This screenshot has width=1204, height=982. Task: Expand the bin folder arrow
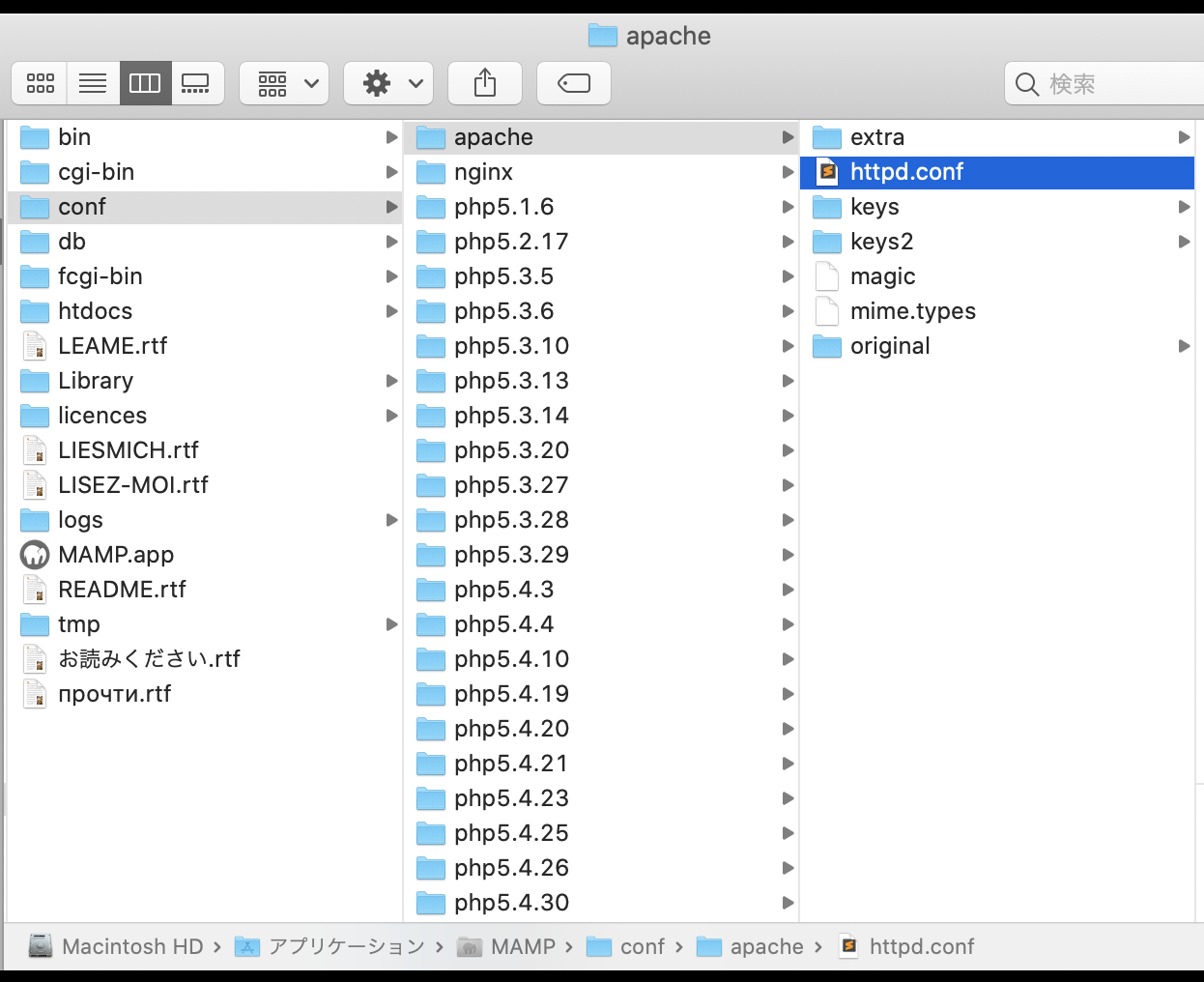coord(391,137)
